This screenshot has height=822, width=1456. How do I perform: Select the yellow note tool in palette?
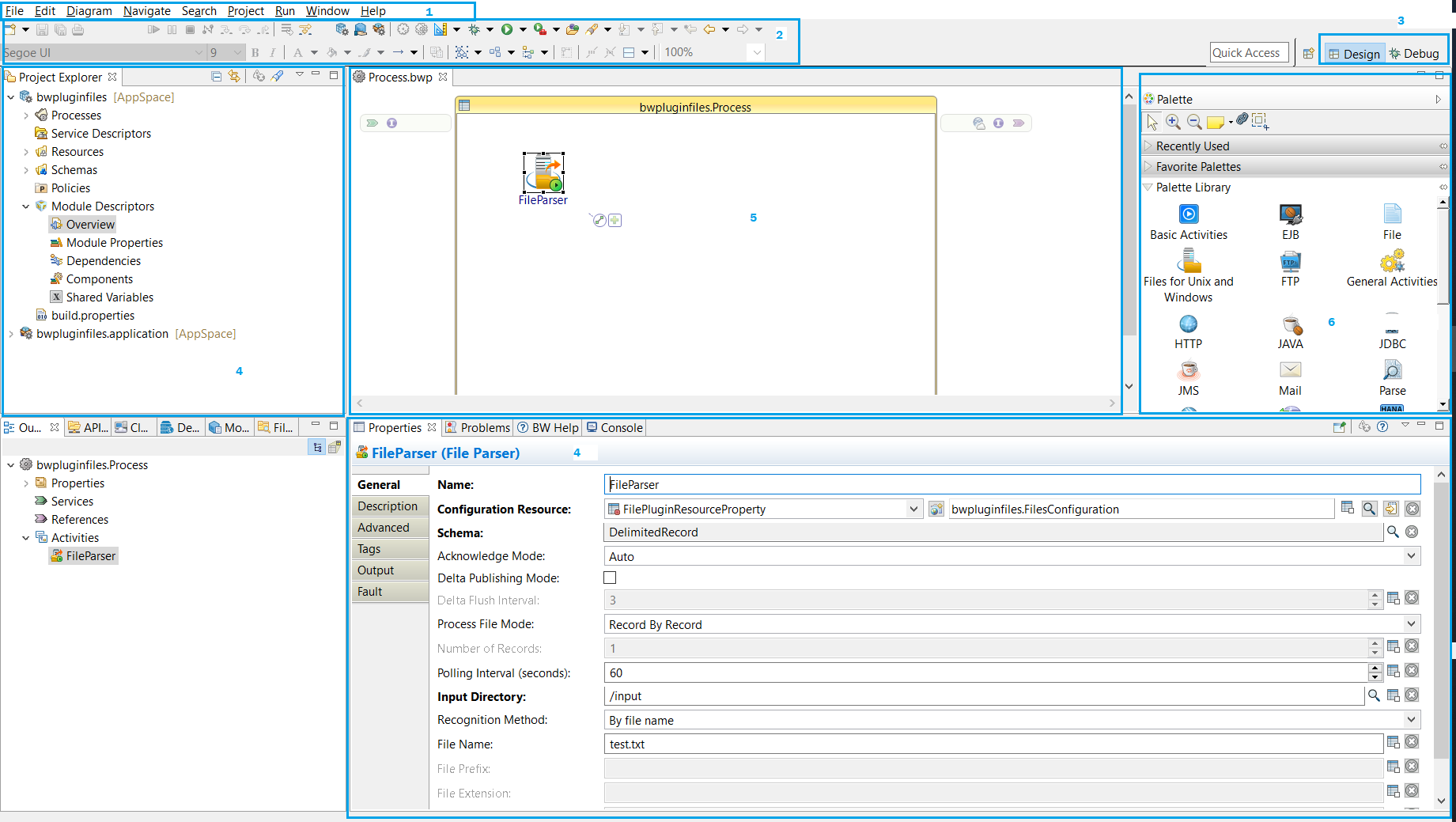pyautogui.click(x=1216, y=122)
